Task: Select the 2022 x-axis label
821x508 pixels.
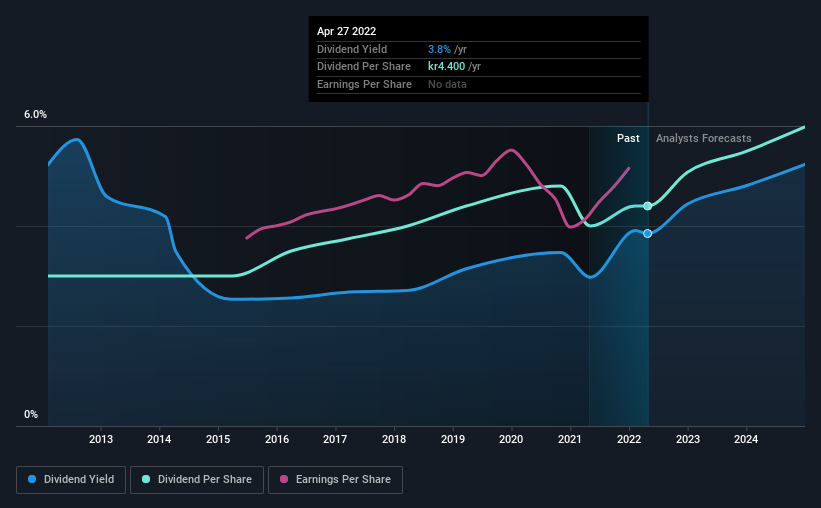Action: pos(629,439)
